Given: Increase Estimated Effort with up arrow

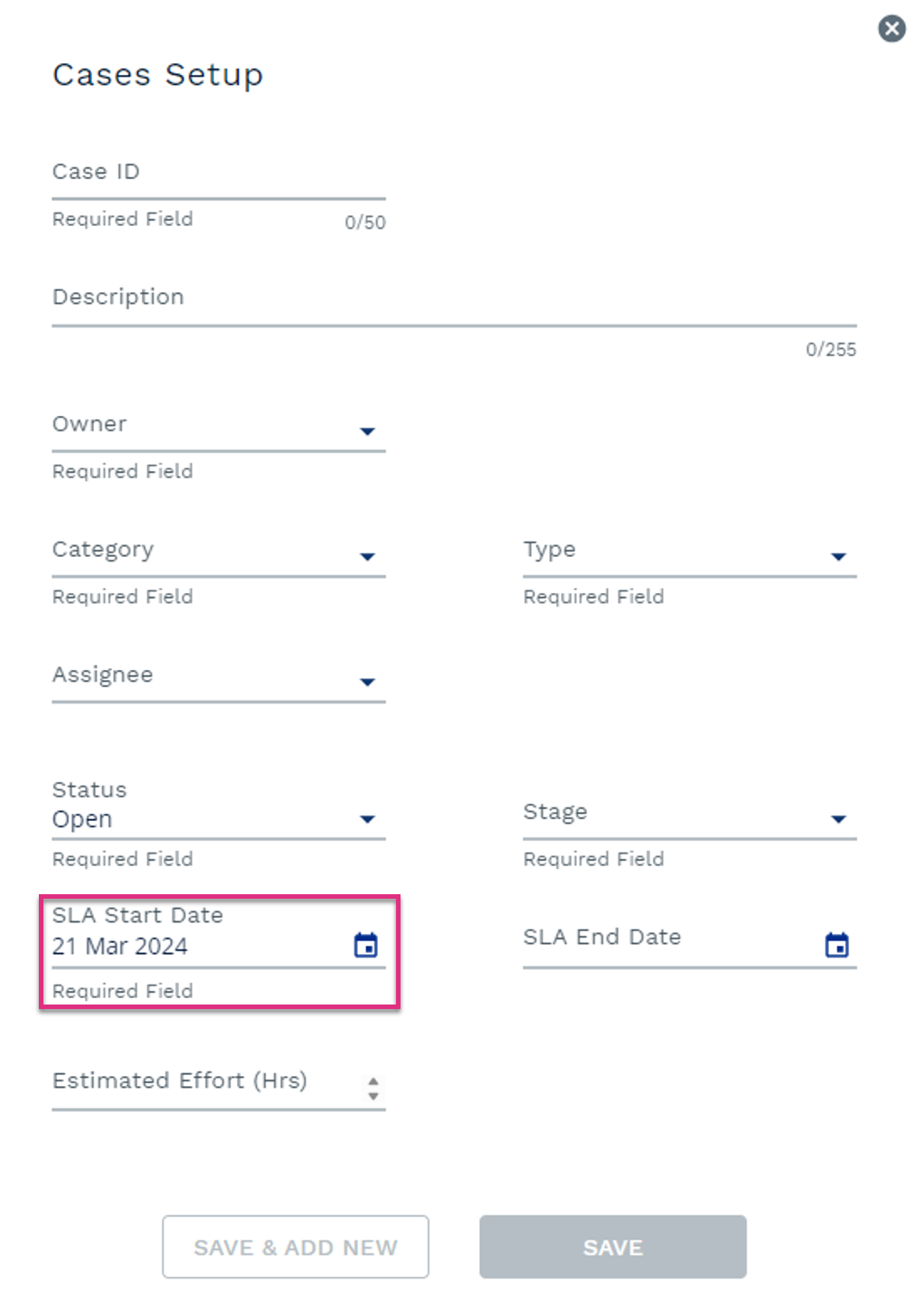Looking at the screenshot, I should 372,1080.
